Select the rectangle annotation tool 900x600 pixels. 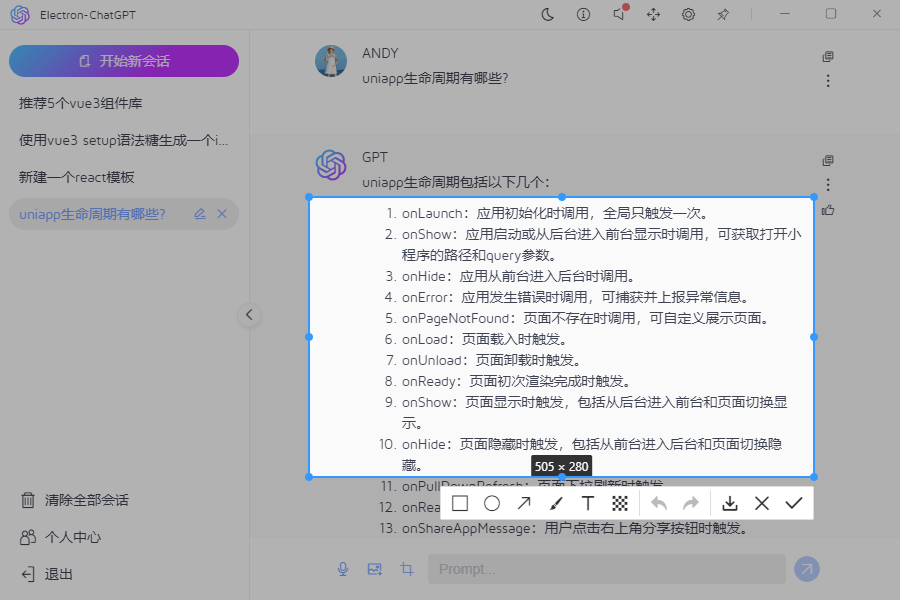tap(460, 503)
